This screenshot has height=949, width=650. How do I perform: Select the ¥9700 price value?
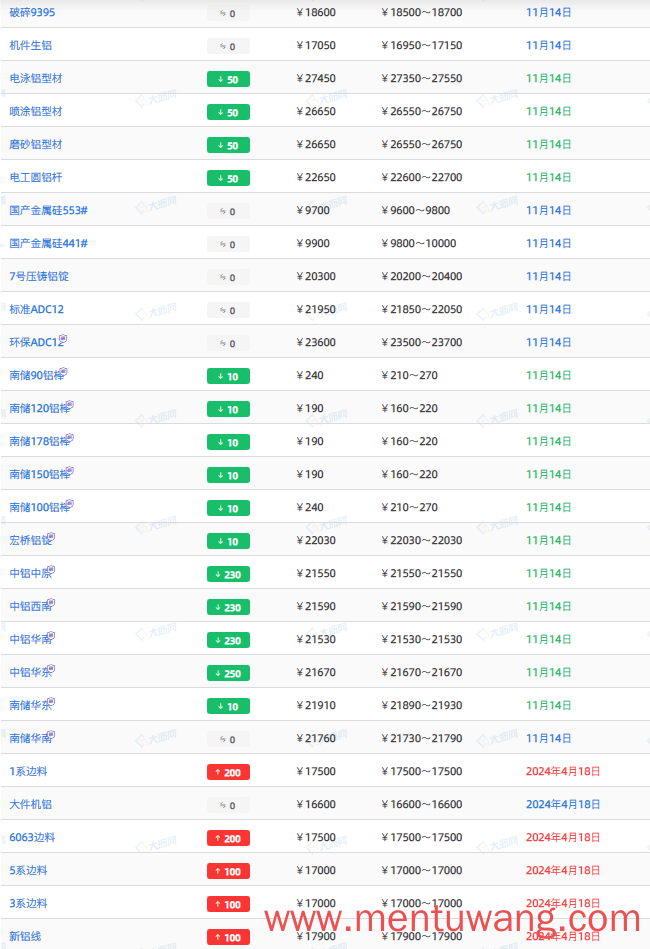[x=313, y=210]
